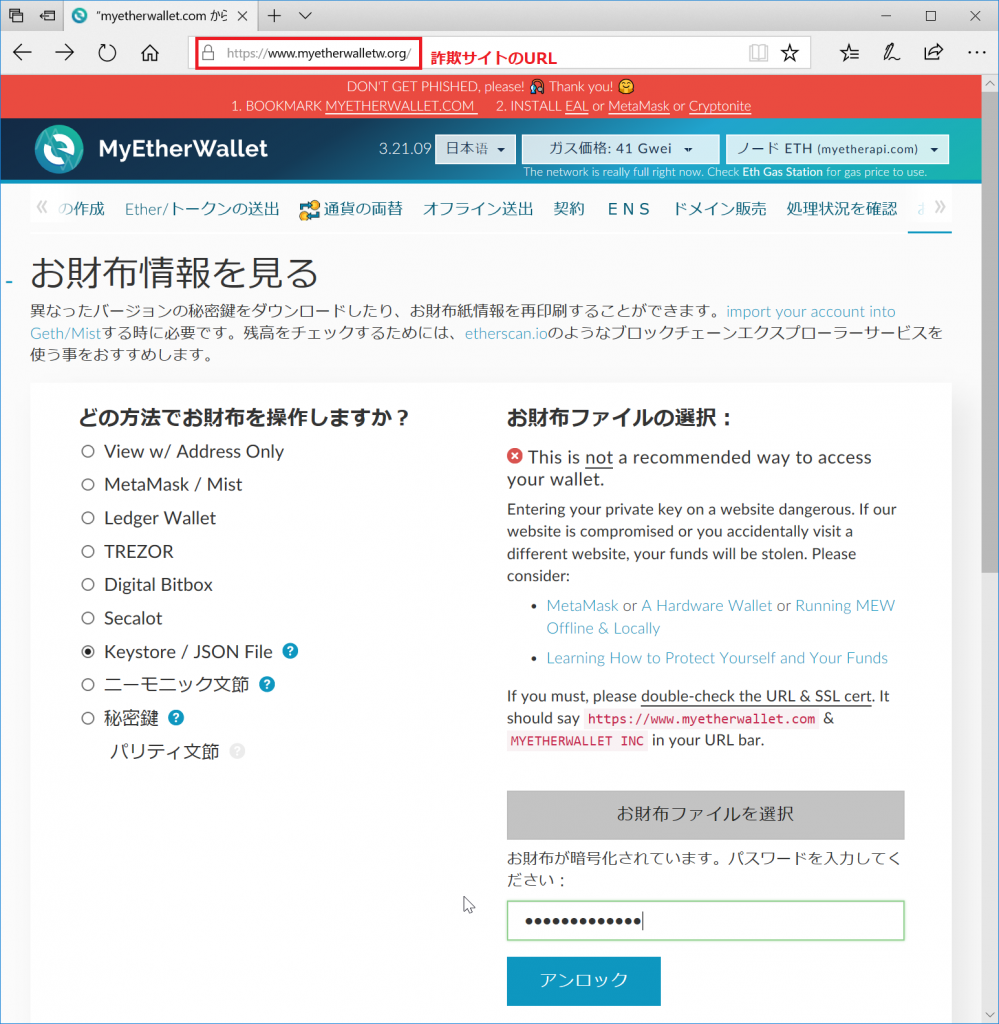Click the browser home icon

tap(150, 52)
